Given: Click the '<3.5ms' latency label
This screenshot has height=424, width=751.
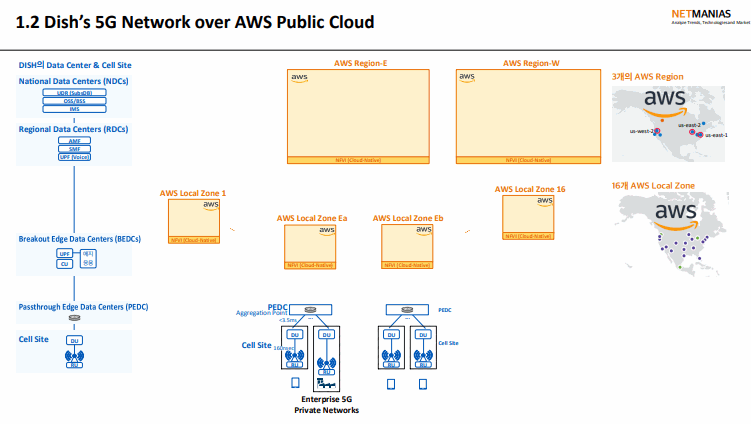Looking at the screenshot, I should [288, 320].
